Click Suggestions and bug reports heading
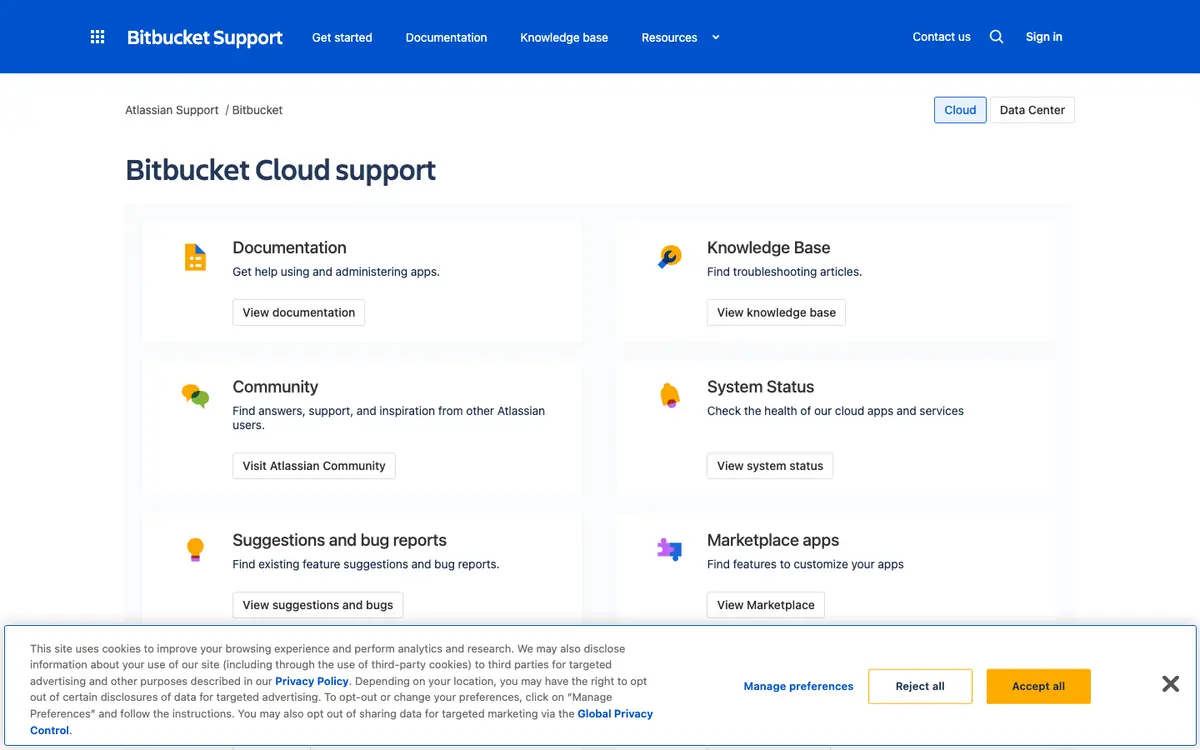 point(339,540)
